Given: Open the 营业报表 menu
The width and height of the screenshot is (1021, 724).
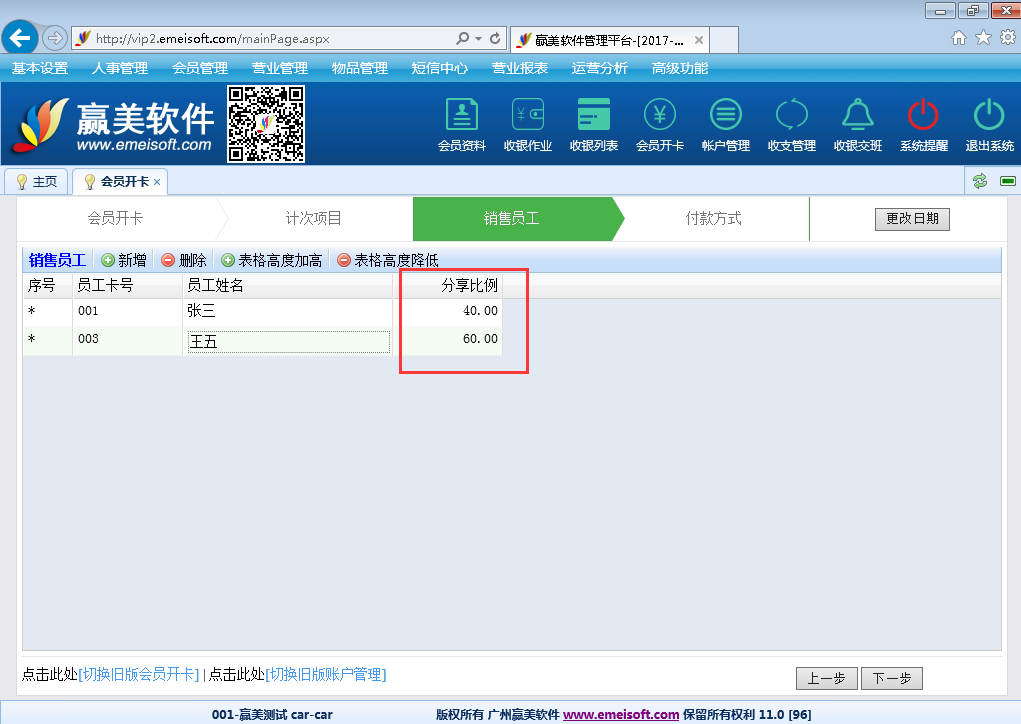Looking at the screenshot, I should (519, 68).
